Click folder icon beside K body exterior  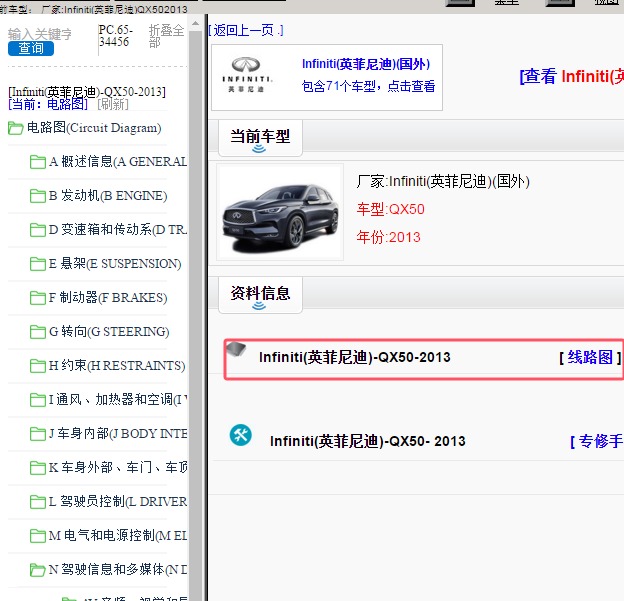click(x=38, y=468)
